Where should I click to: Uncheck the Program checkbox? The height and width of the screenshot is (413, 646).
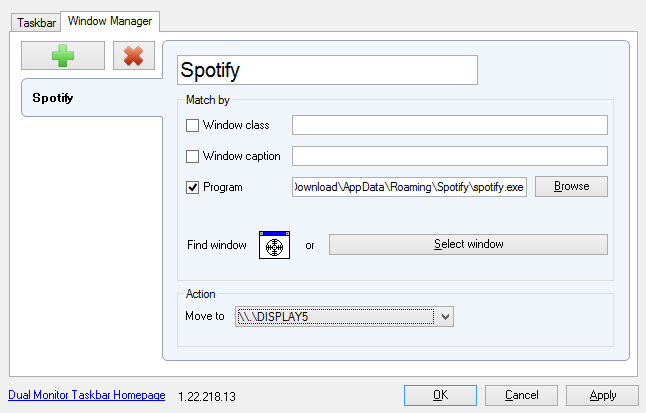coord(192,188)
